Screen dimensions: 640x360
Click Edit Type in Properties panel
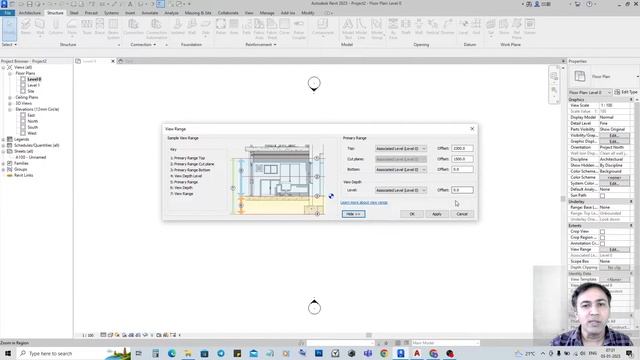point(627,92)
